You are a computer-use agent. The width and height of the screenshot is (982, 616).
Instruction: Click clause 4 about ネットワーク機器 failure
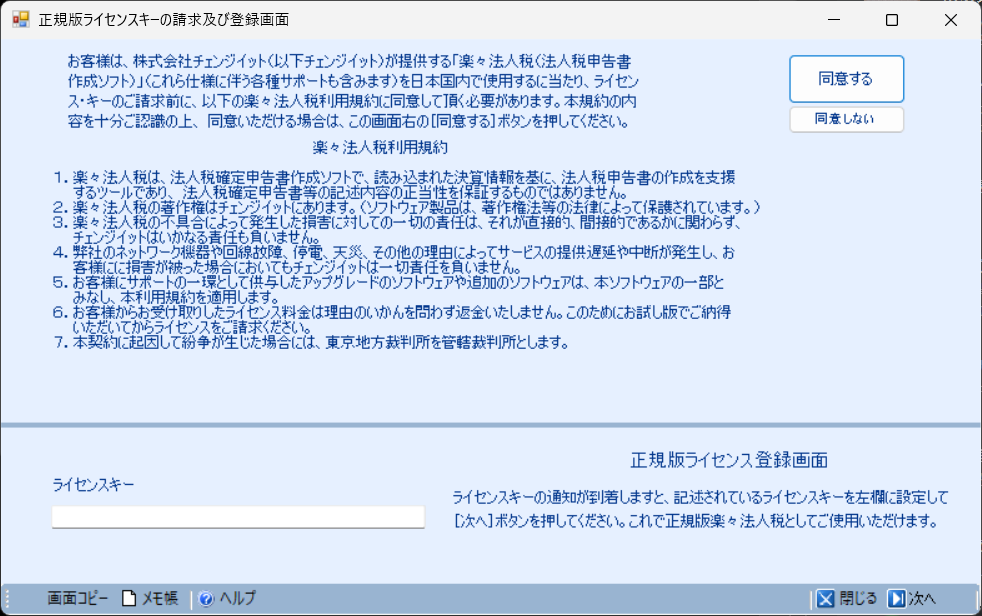[394, 259]
